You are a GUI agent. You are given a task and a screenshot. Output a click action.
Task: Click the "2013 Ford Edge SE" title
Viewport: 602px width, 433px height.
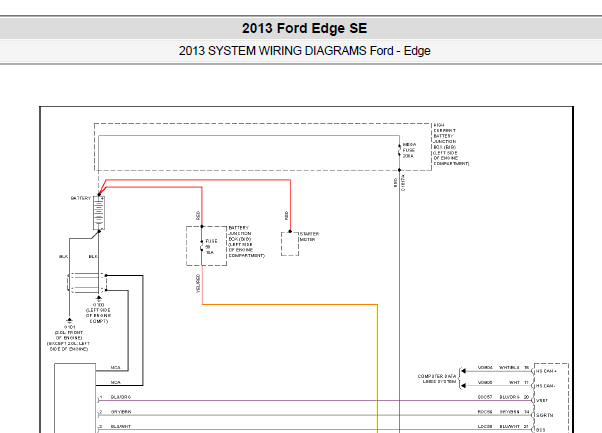click(304, 28)
